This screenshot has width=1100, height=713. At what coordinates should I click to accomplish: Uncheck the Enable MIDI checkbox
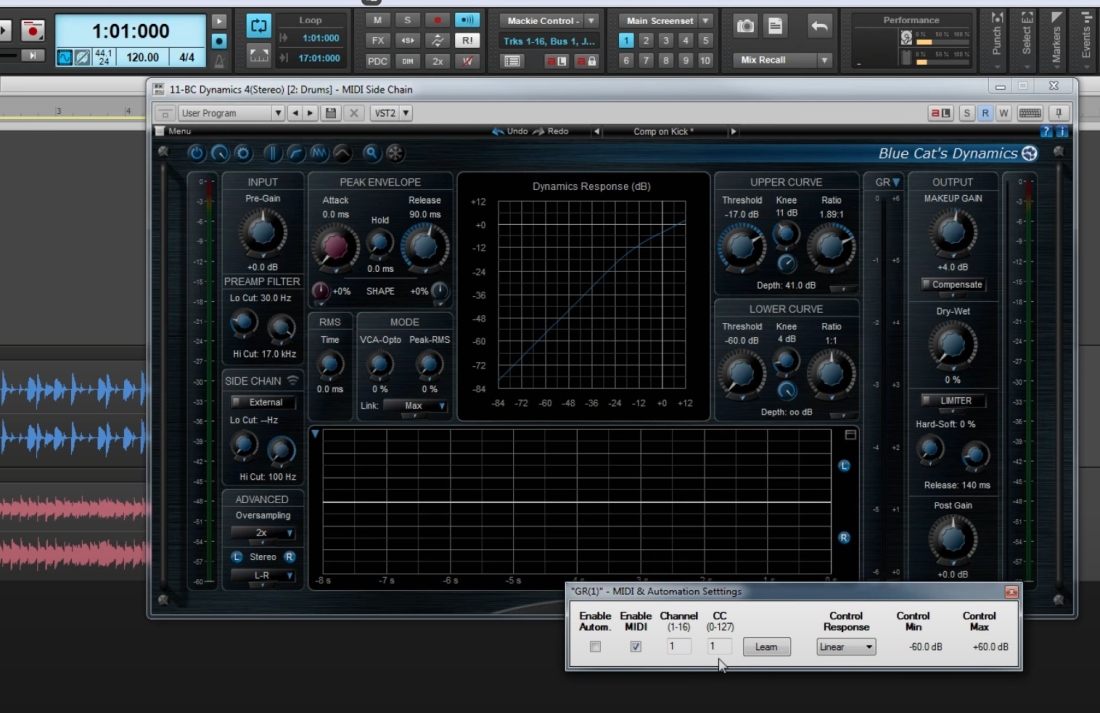(636, 646)
